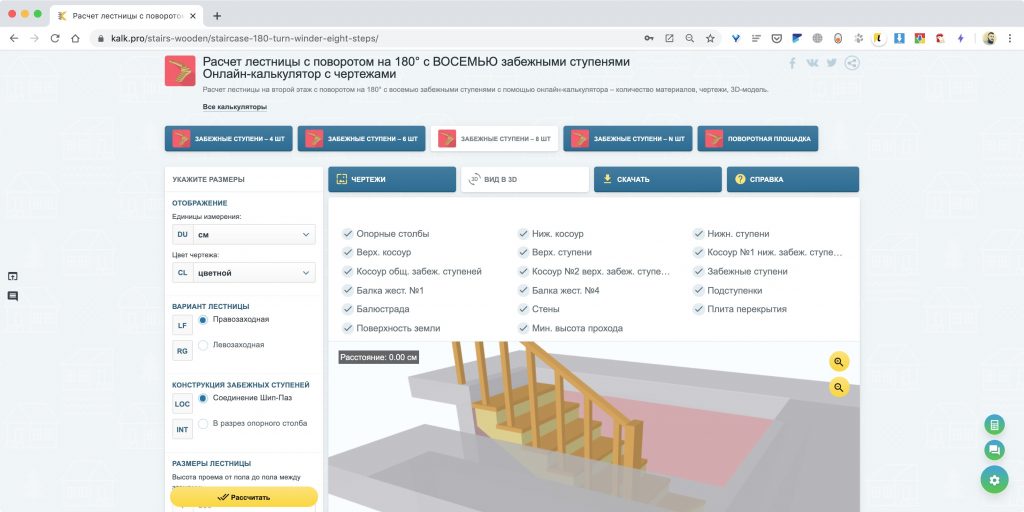Image resolution: width=1024 pixels, height=512 pixels.
Task: Toggle Нижн. ступени checkbox
Action: pyautogui.click(x=699, y=234)
